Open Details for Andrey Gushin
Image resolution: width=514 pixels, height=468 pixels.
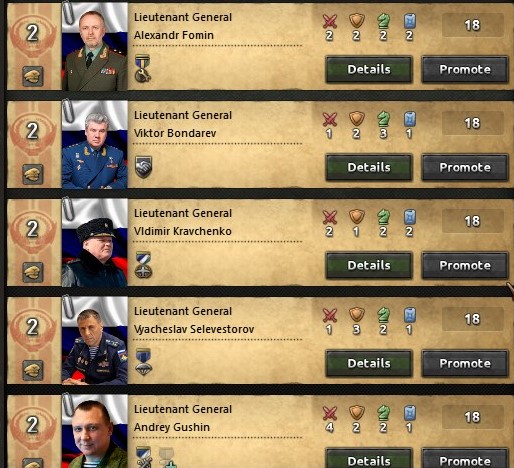pos(369,459)
